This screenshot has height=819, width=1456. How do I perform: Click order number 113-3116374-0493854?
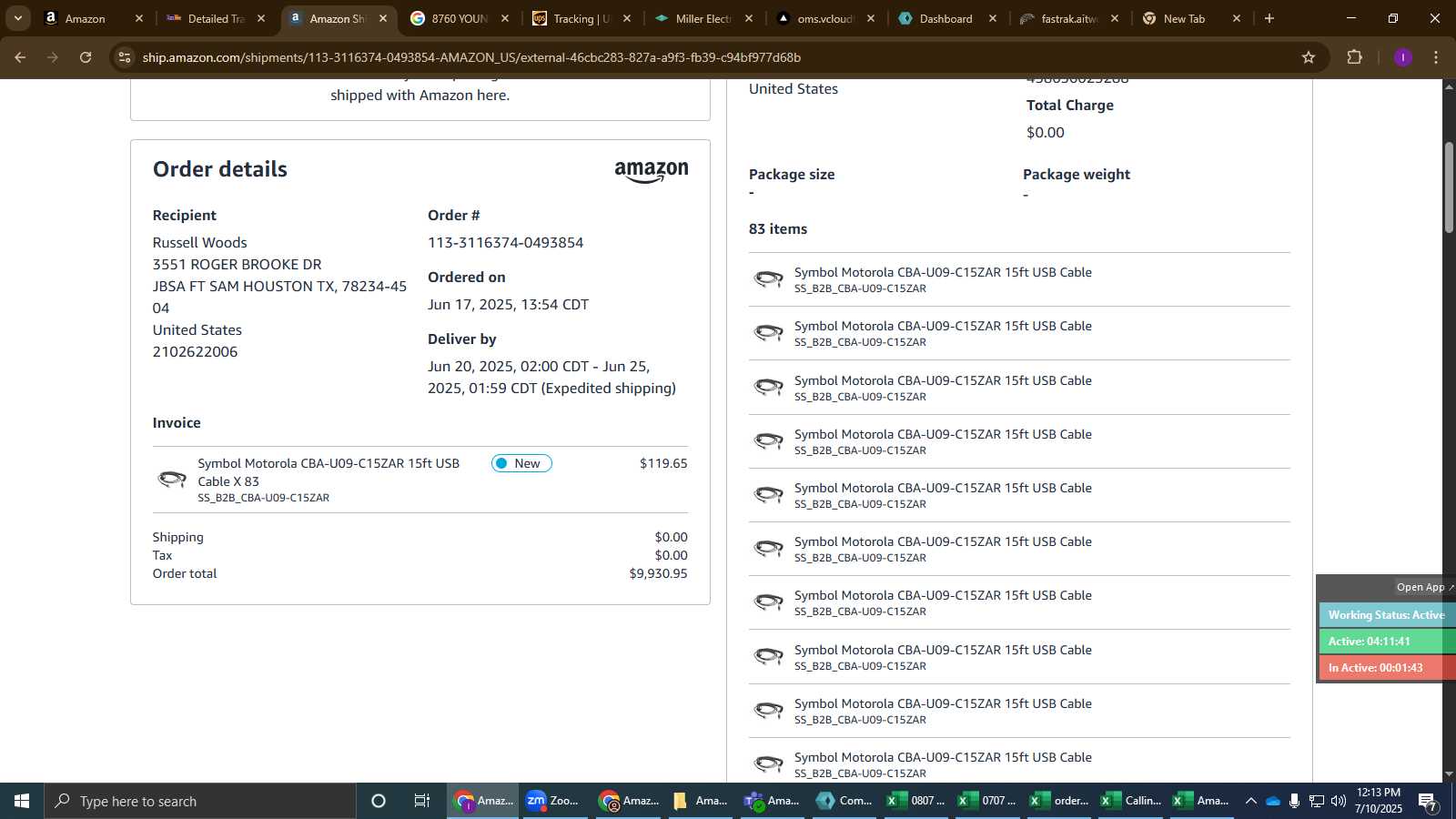(506, 242)
